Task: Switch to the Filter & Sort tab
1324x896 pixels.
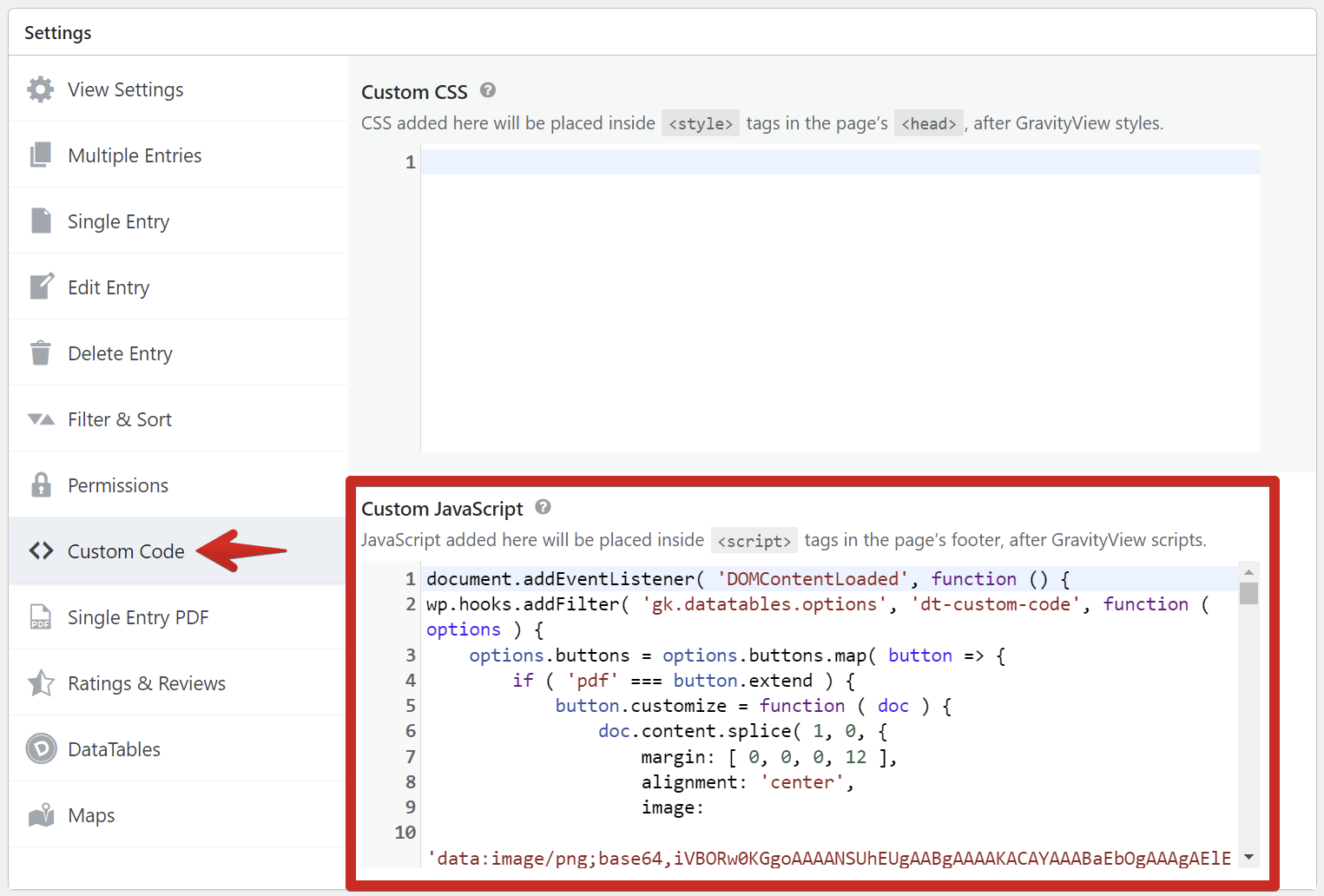Action: point(120,419)
